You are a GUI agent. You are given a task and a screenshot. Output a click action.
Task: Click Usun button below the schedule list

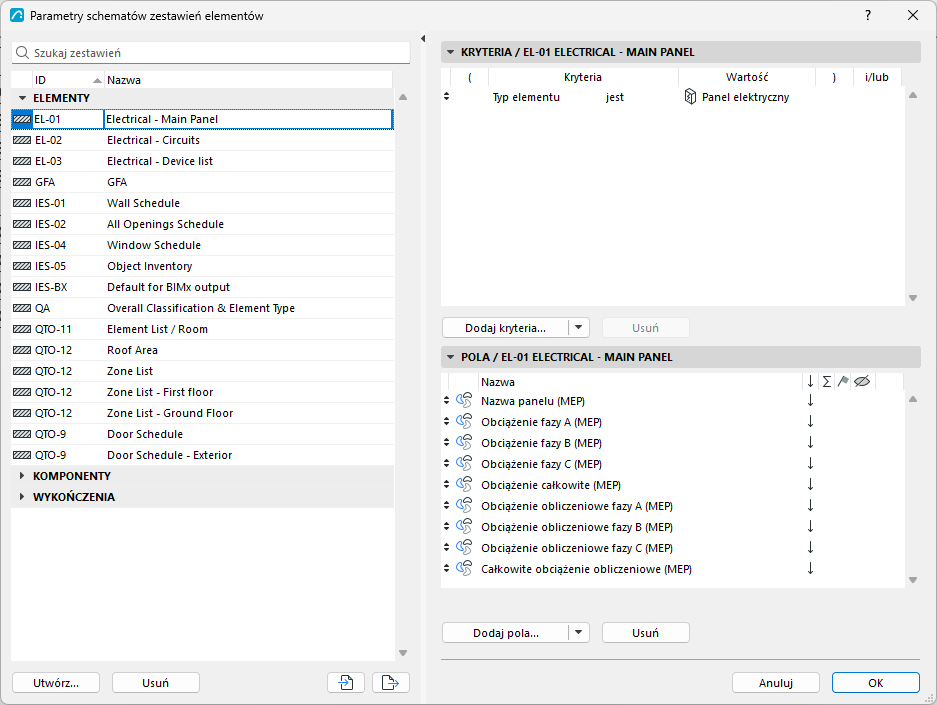[x=156, y=682]
